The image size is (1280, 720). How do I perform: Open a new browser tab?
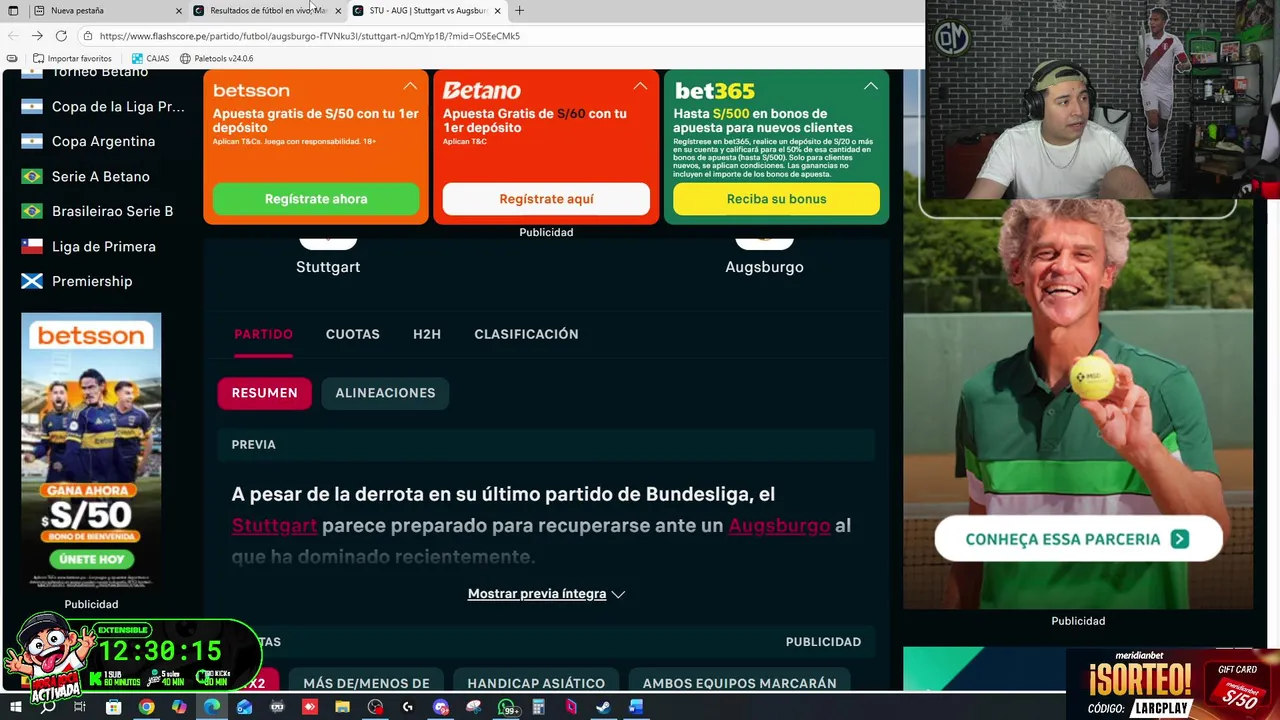[519, 11]
